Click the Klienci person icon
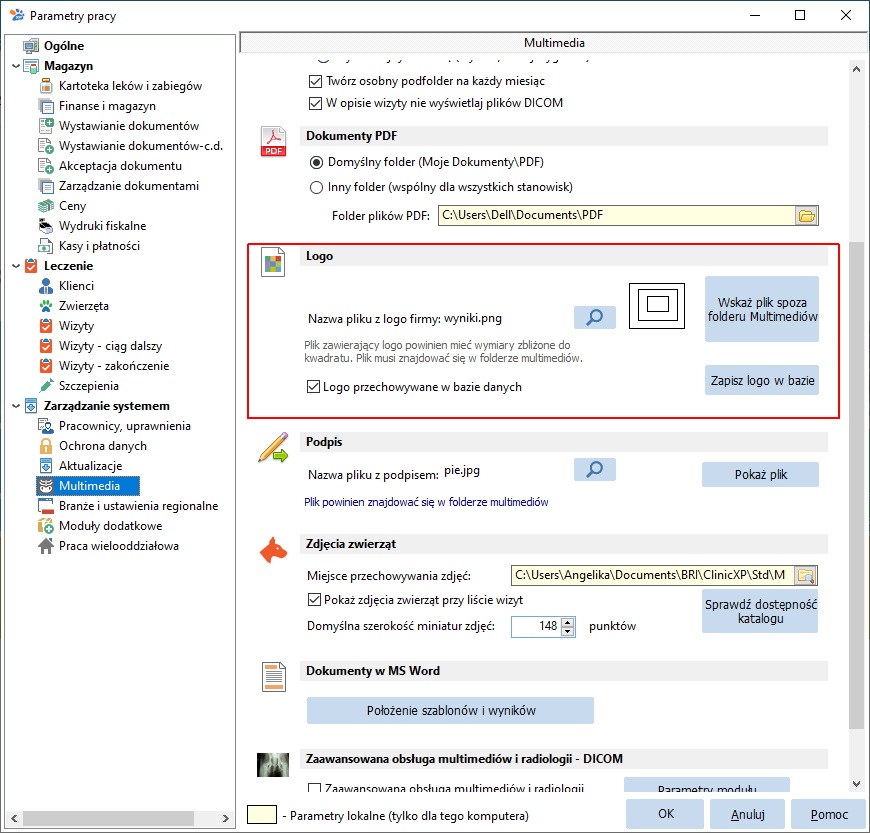Screen dimensions: 870x833 click(46, 286)
